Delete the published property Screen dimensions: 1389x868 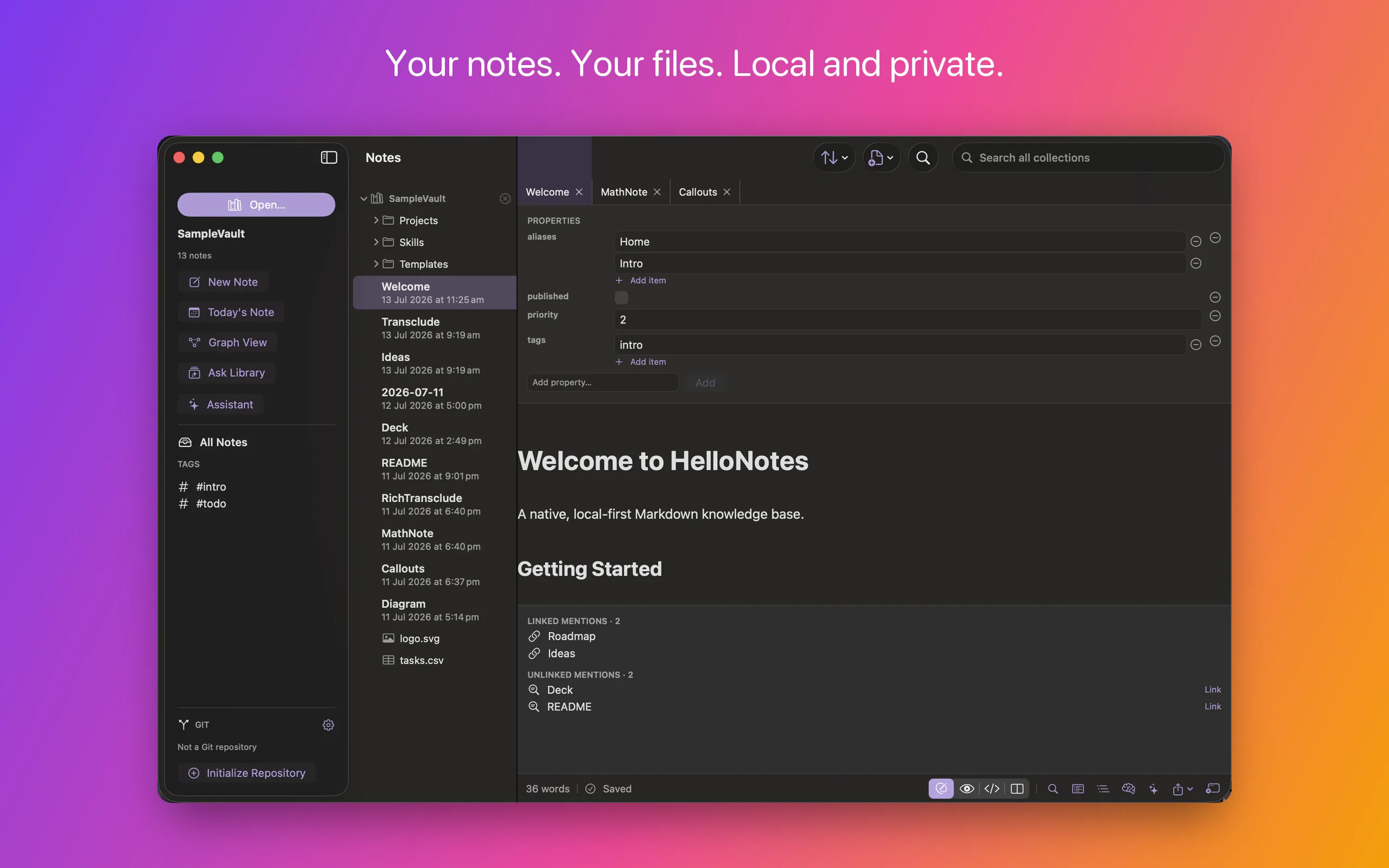click(1215, 297)
